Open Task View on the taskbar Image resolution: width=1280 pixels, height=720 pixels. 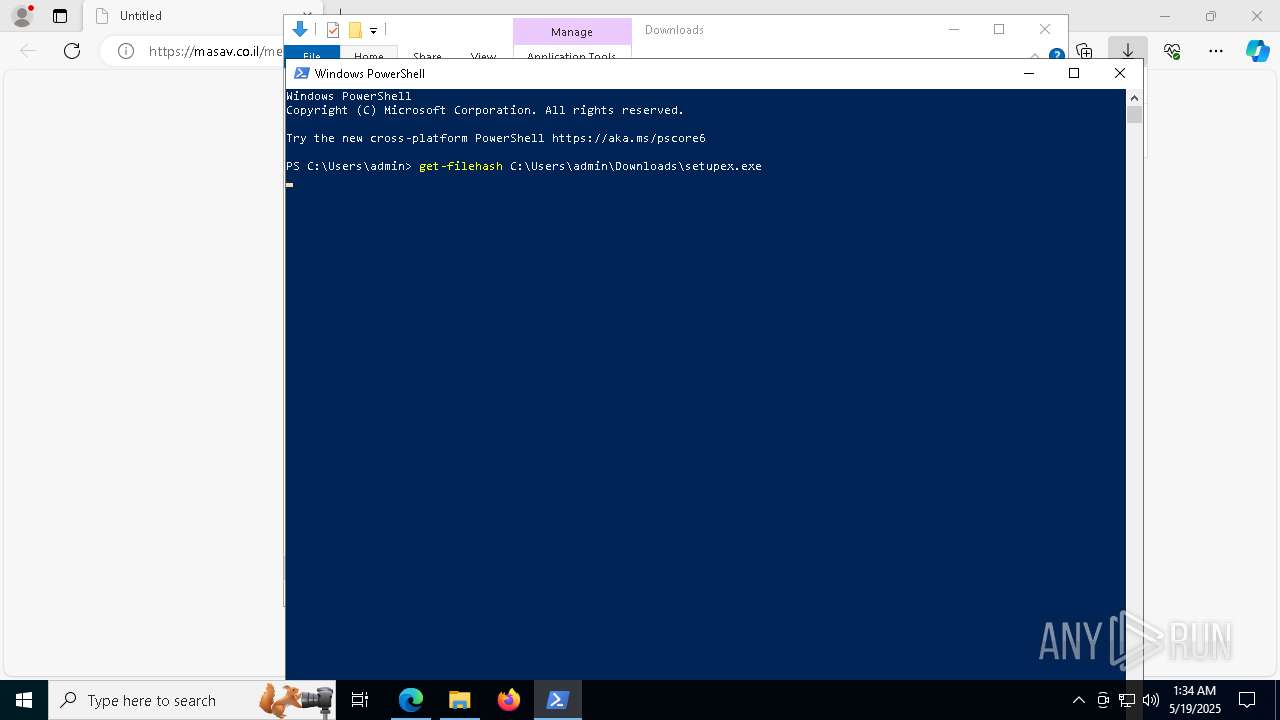click(x=360, y=700)
